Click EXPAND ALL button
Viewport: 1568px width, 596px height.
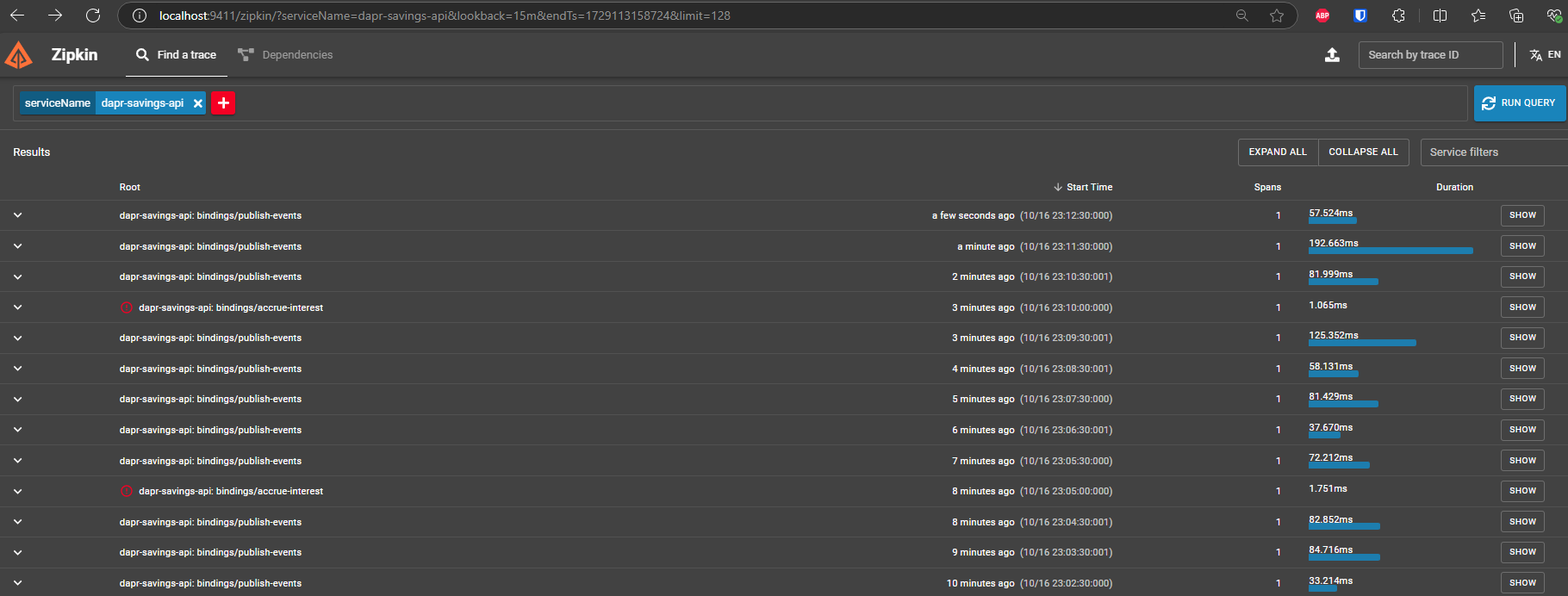coord(1278,152)
